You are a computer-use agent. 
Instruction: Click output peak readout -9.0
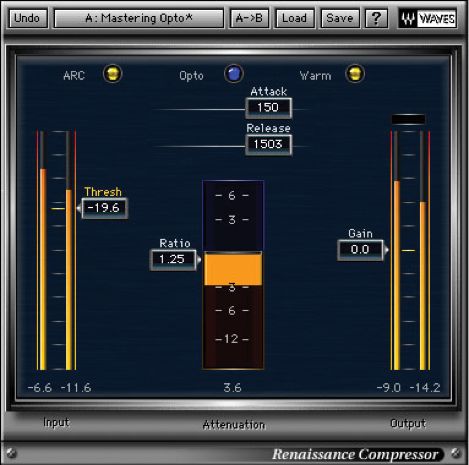point(389,388)
